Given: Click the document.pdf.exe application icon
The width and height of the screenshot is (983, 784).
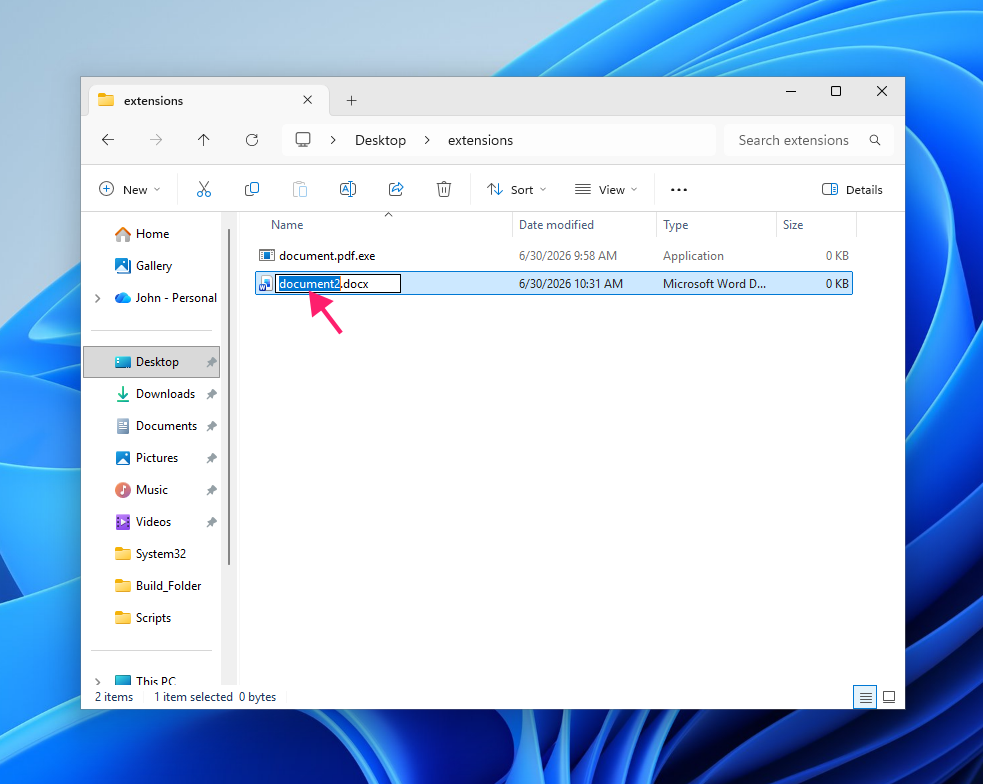Looking at the screenshot, I should [267, 256].
